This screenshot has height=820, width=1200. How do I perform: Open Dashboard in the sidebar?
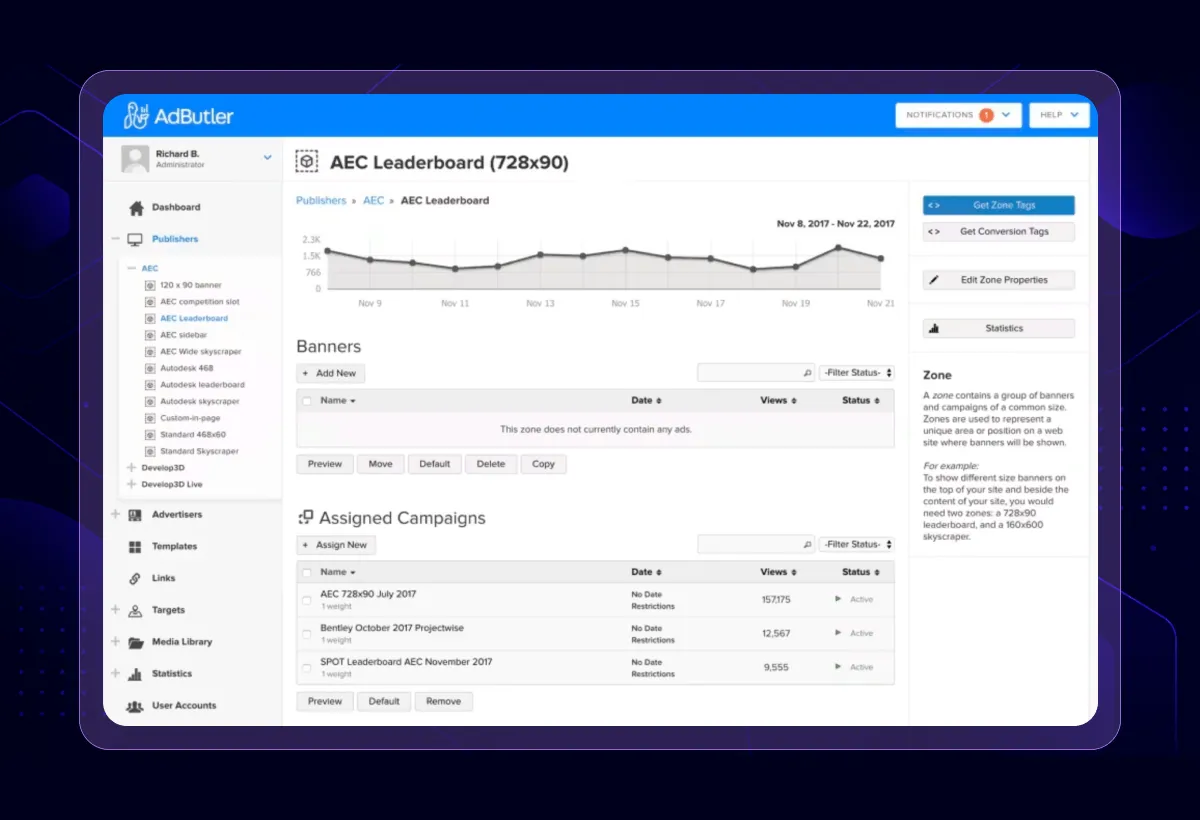click(176, 208)
